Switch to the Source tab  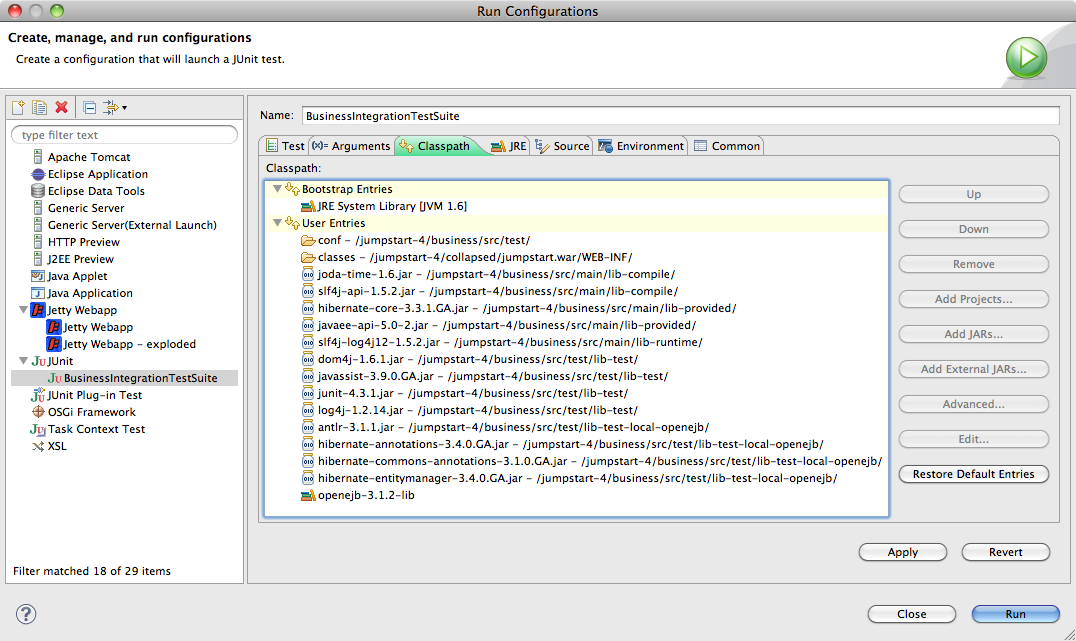pos(562,145)
